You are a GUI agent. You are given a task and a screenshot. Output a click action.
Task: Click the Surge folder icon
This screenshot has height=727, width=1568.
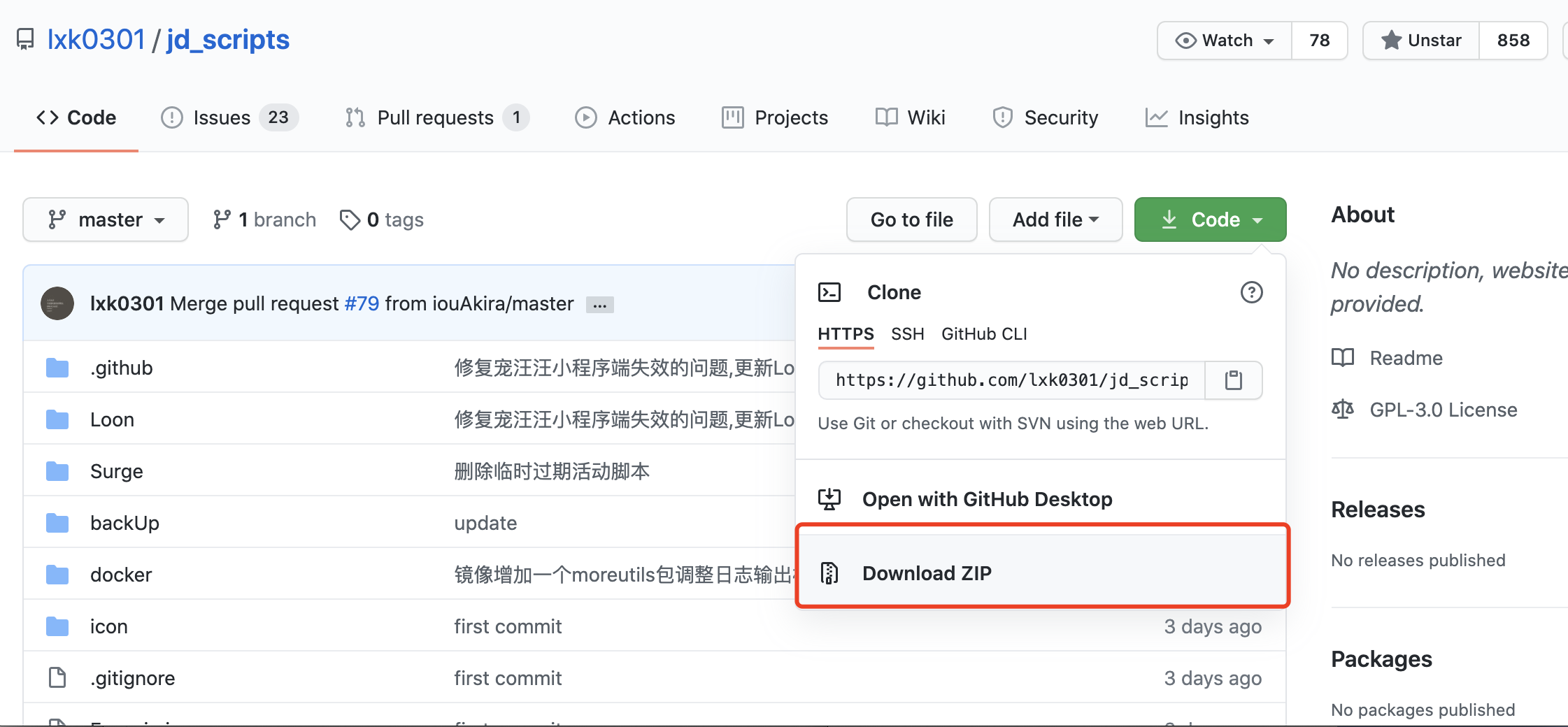click(57, 471)
